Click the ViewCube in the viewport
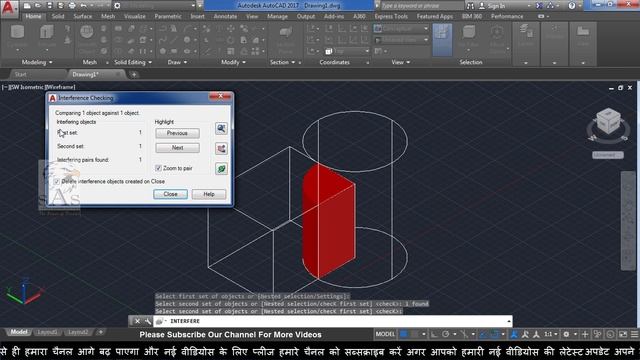 pos(608,121)
